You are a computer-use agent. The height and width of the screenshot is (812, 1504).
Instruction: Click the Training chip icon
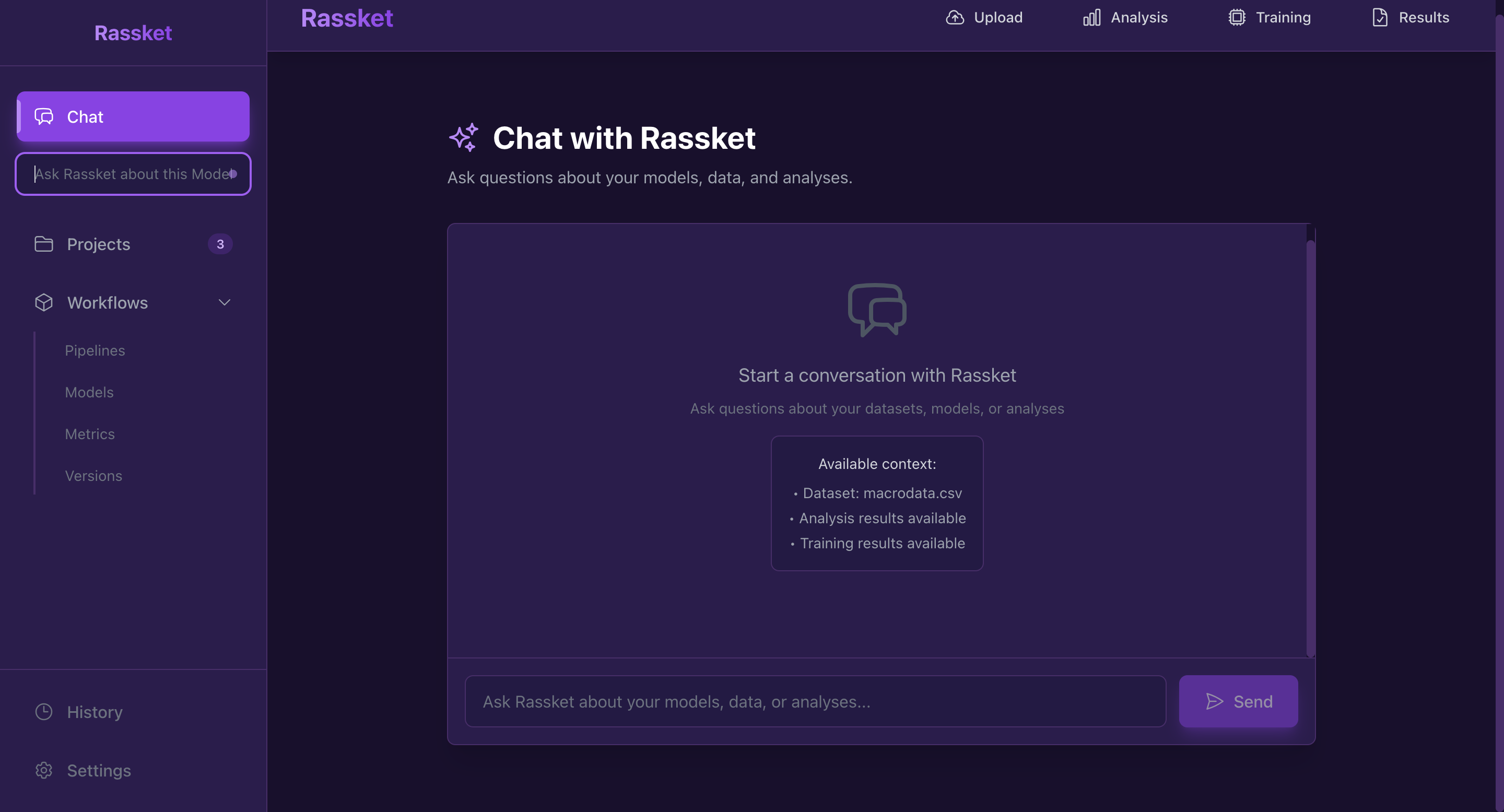tap(1237, 18)
